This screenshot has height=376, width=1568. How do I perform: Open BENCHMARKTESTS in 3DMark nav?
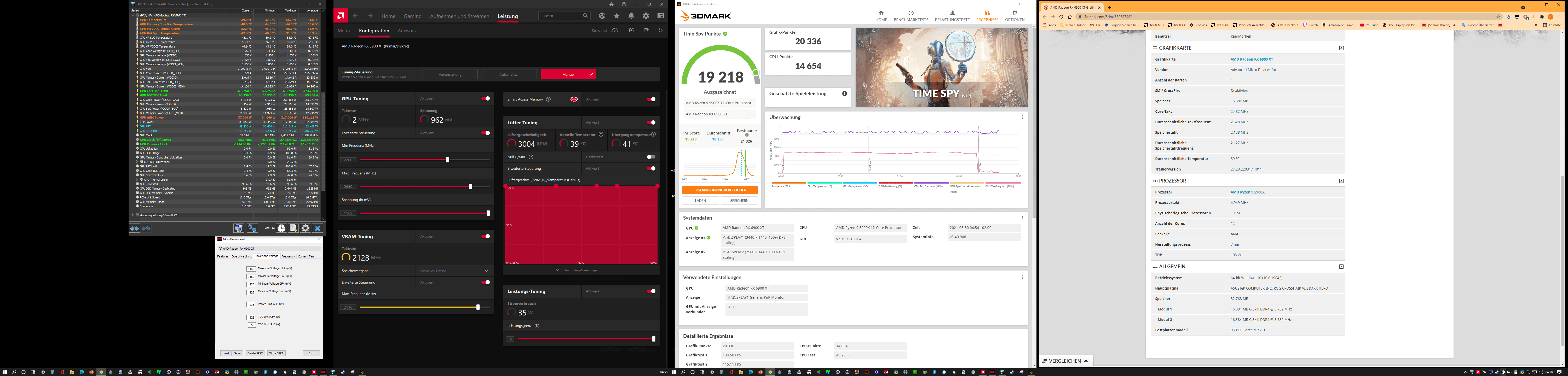(x=911, y=16)
